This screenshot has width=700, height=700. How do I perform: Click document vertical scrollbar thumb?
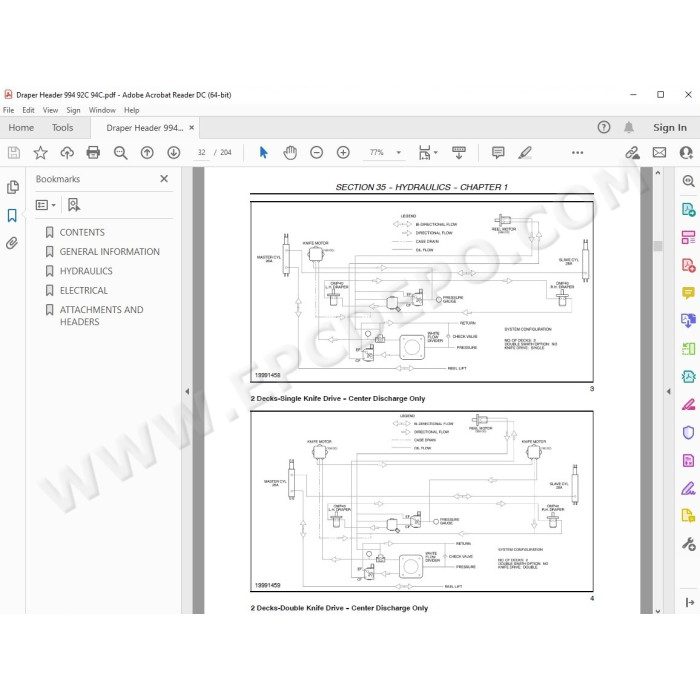[658, 246]
